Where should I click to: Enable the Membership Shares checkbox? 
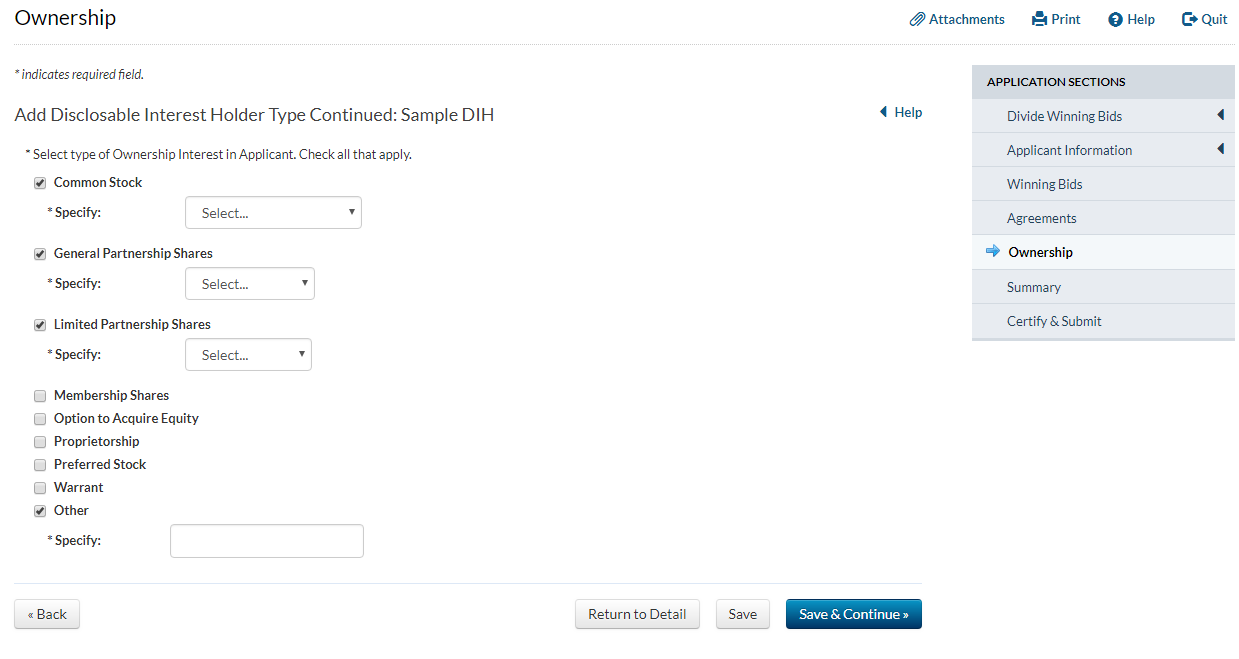click(40, 396)
